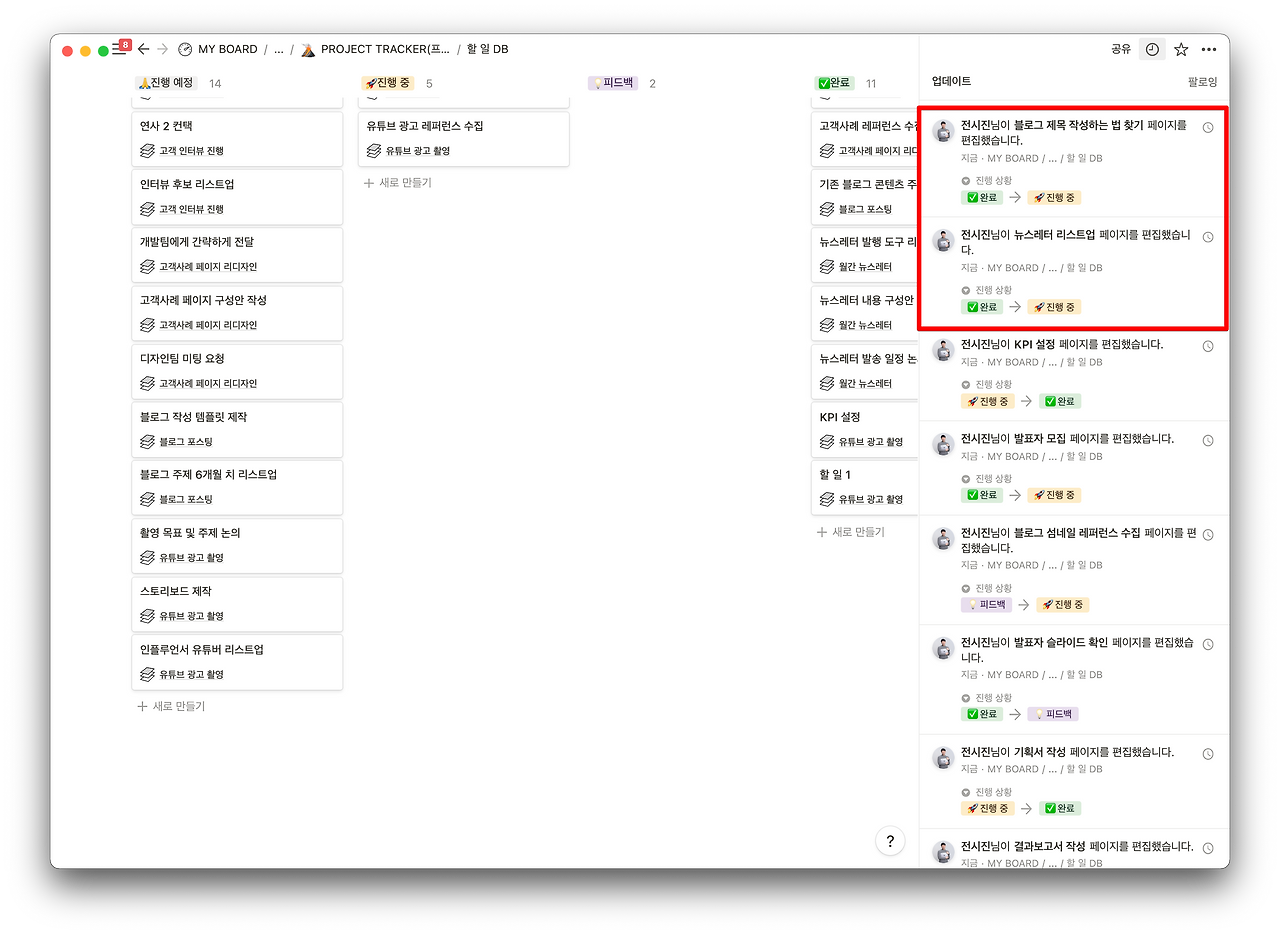1280x935 pixels.
Task: Open 발표자 모집 page from updates
Action: pyautogui.click(x=1040, y=439)
